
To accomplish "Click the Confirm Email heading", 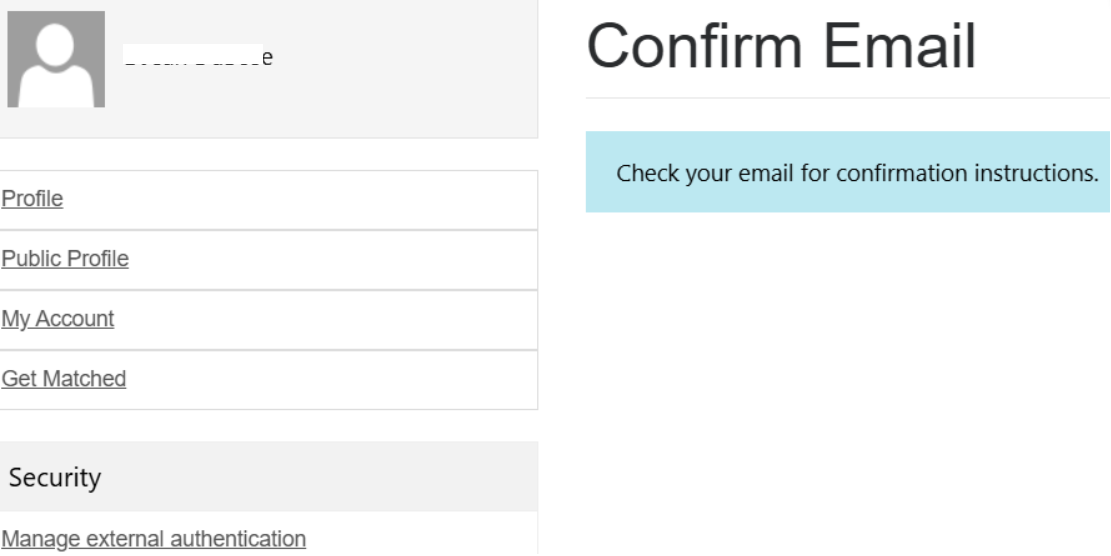I will pos(781,46).
